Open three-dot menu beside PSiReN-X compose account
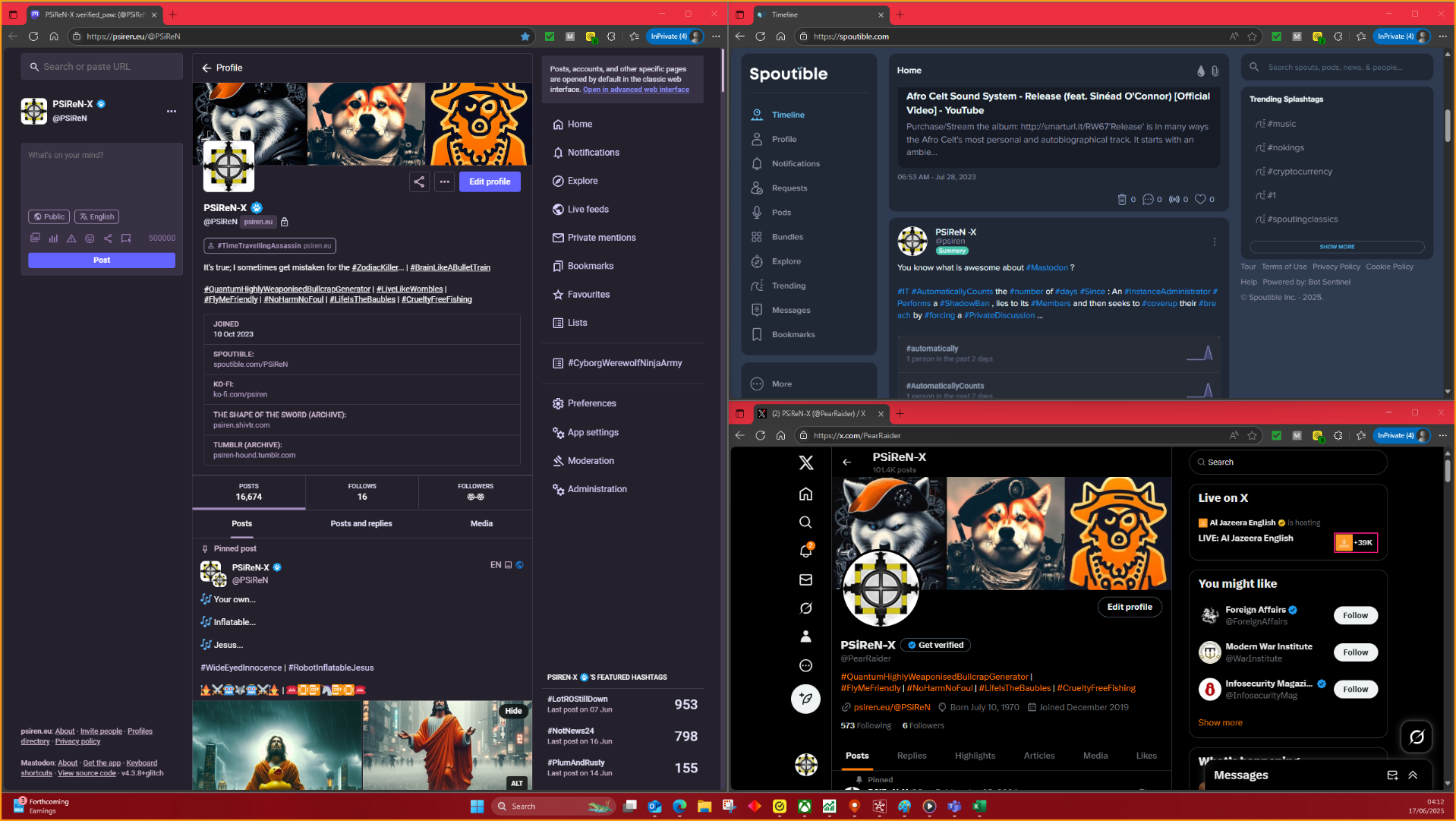The image size is (1456, 821). tap(172, 112)
